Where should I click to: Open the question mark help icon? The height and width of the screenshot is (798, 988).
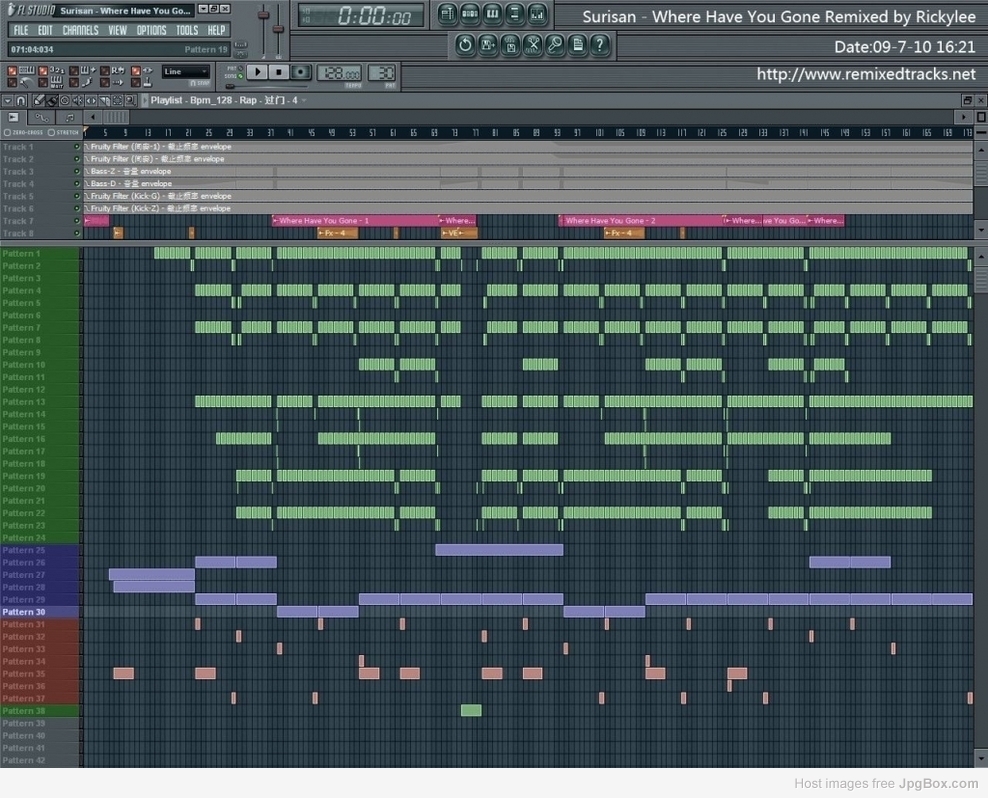point(600,45)
